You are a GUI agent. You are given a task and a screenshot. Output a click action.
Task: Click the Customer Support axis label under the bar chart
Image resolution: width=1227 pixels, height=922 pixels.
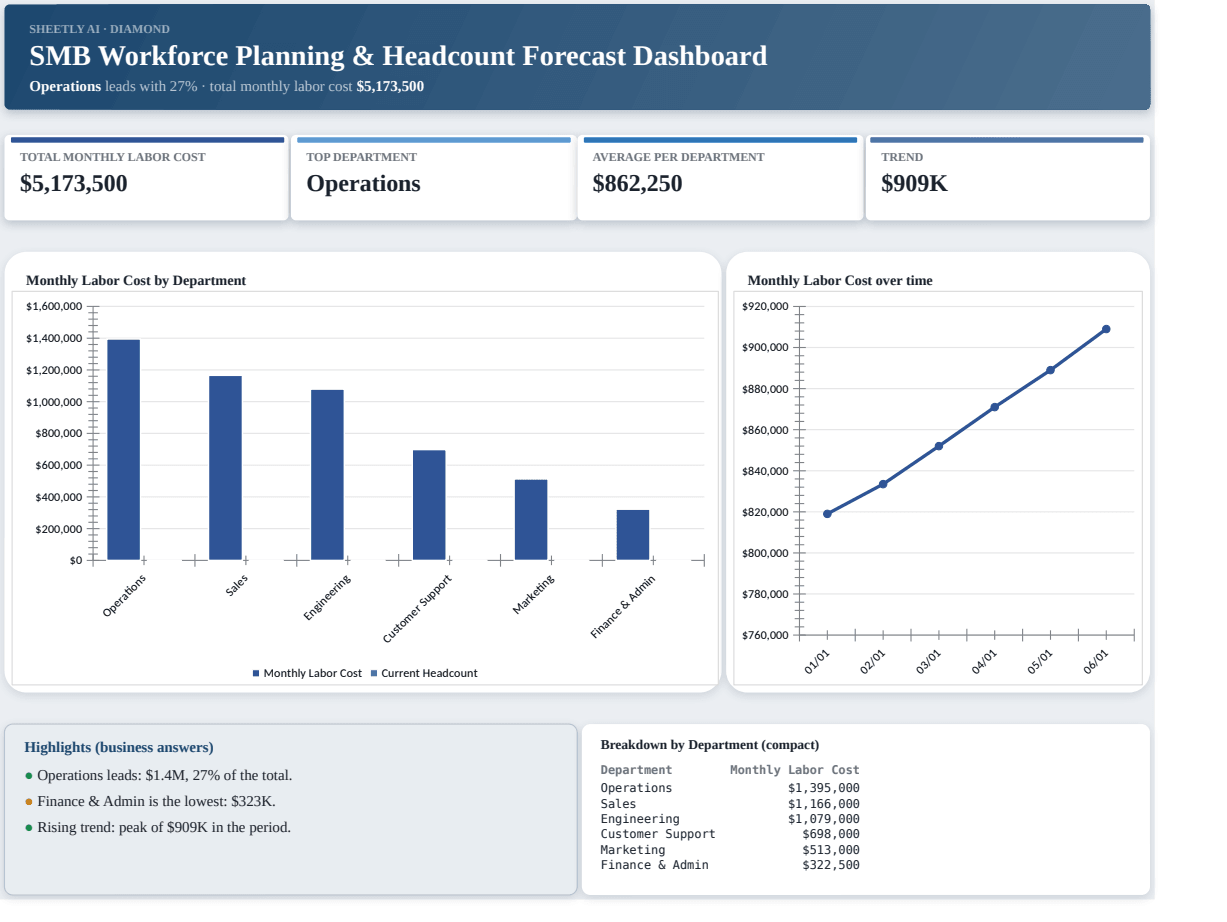(417, 609)
